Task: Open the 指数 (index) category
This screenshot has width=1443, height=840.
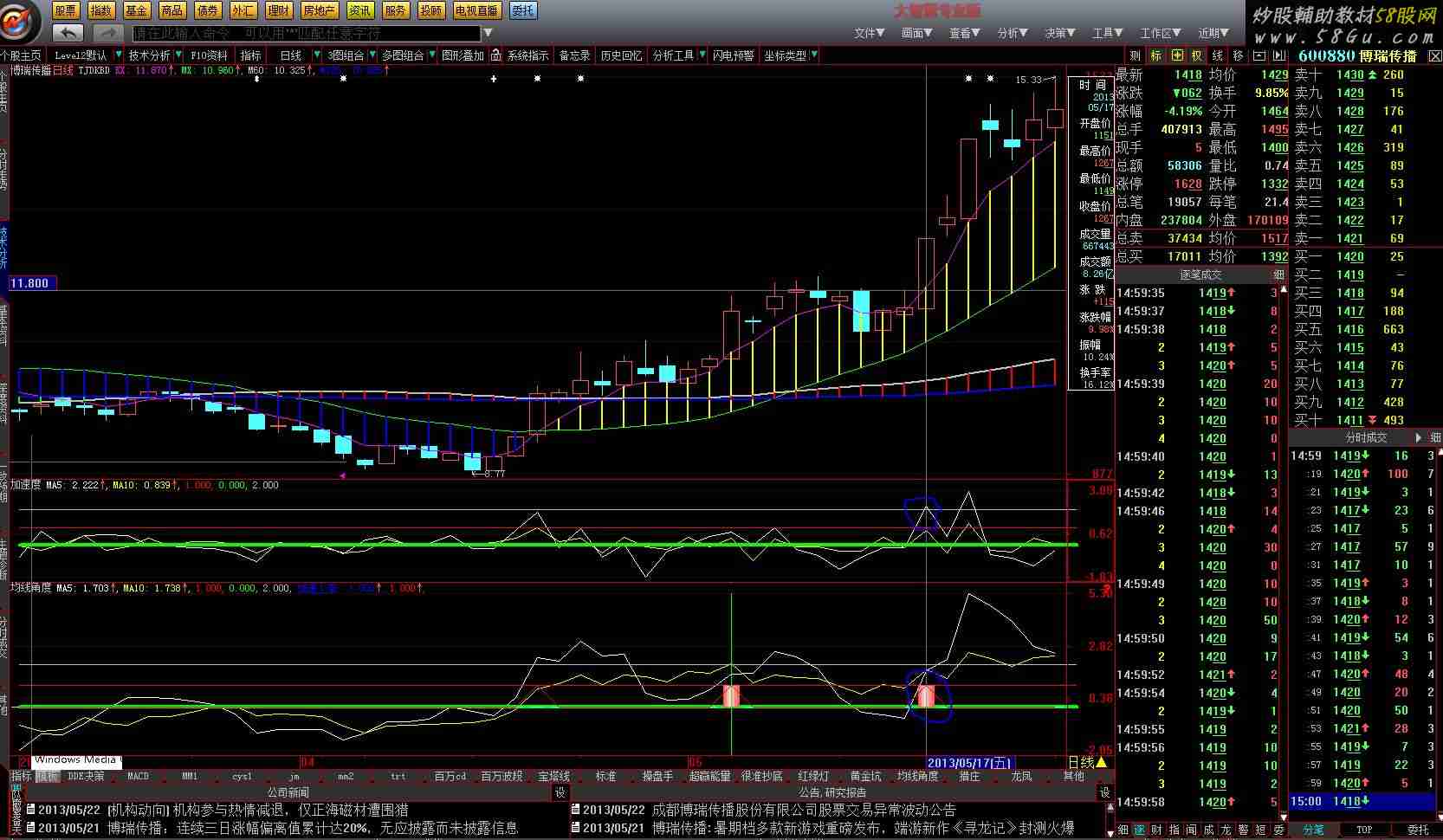Action: tap(101, 10)
